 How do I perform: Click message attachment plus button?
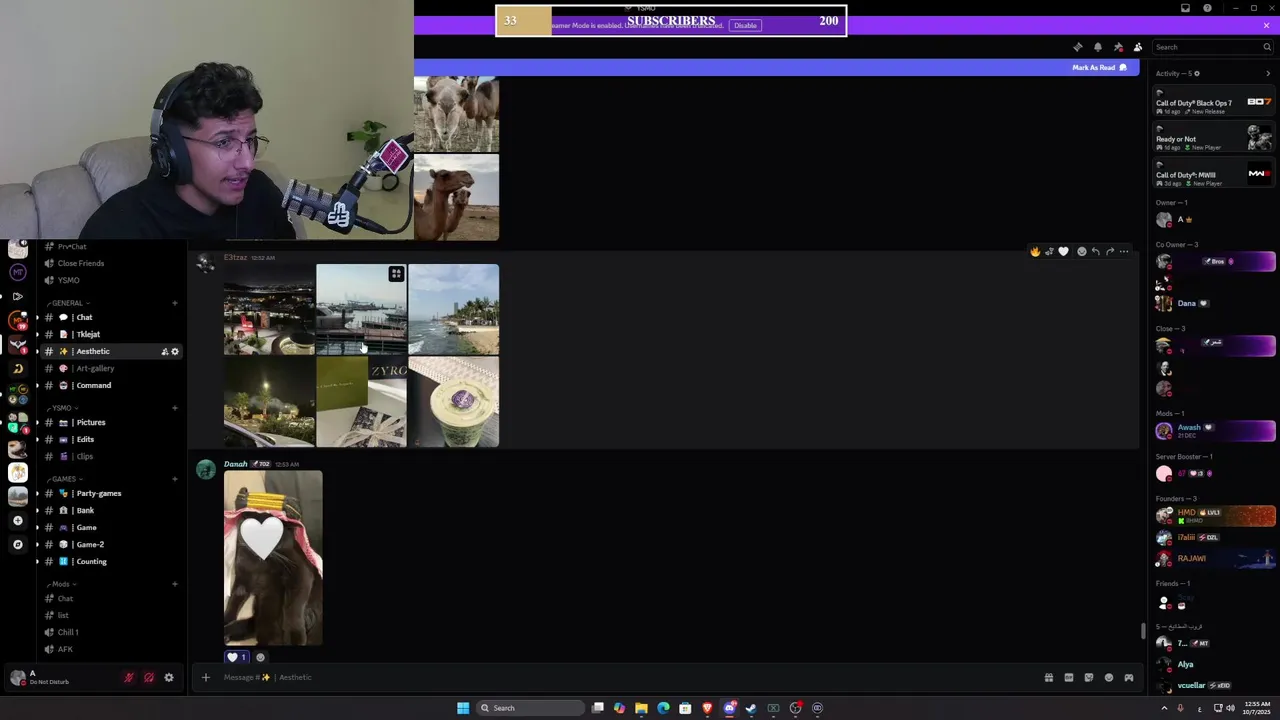pos(205,677)
